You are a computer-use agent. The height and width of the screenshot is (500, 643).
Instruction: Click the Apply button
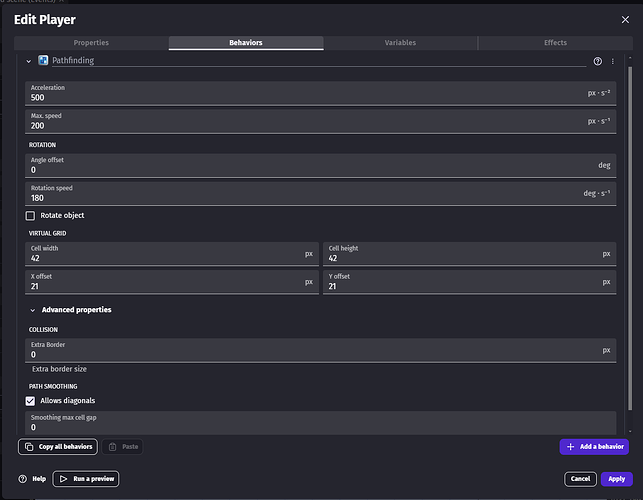point(614,479)
